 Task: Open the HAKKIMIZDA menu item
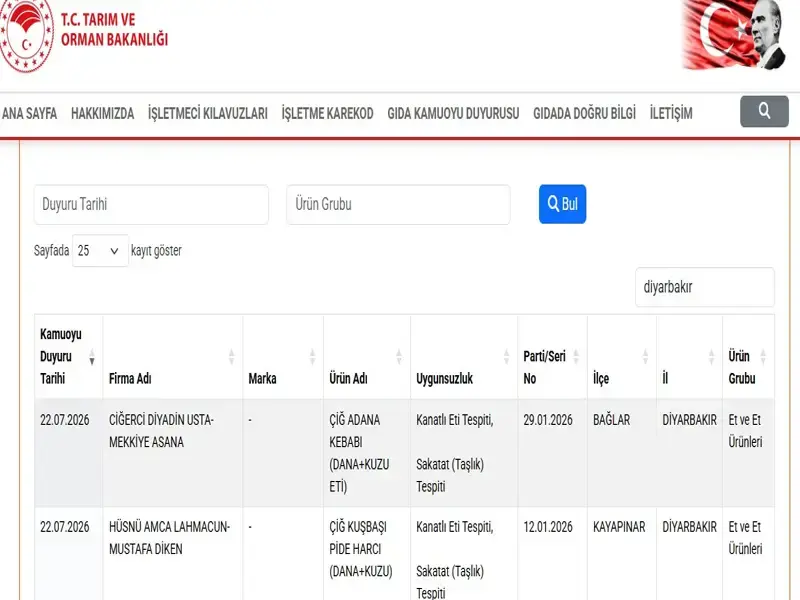[x=103, y=113]
